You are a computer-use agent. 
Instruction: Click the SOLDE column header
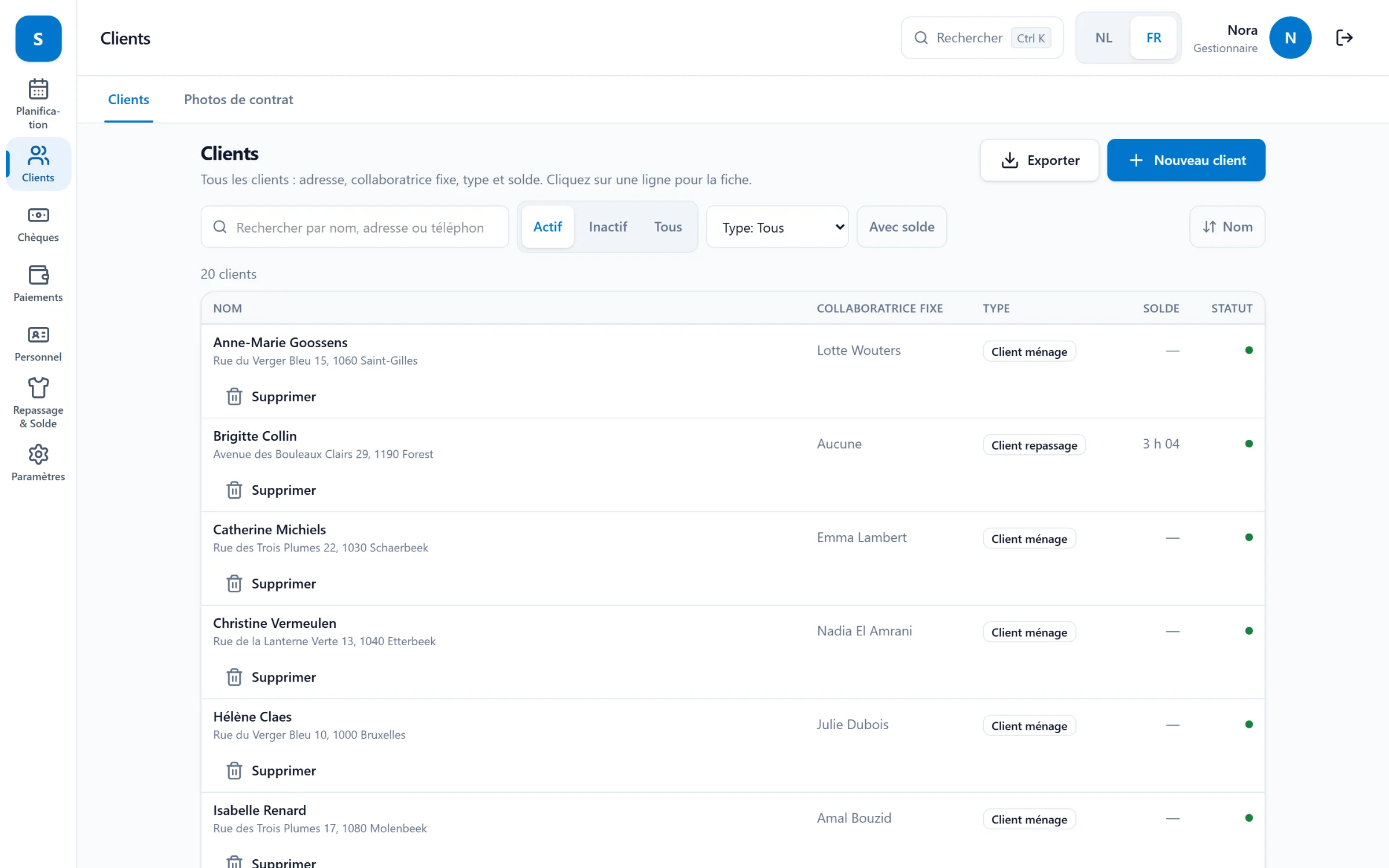click(x=1161, y=308)
